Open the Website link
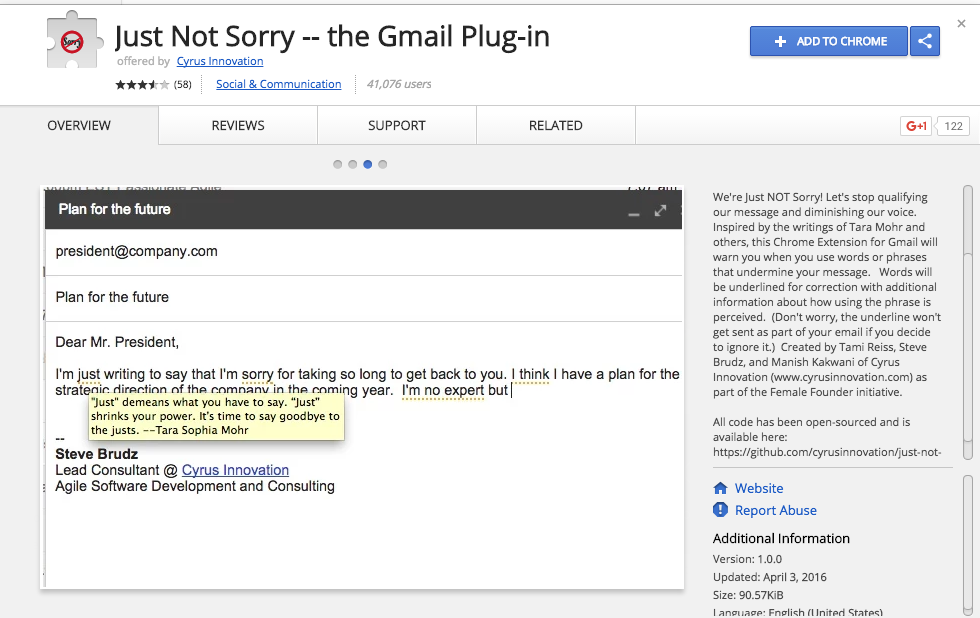Image resolution: width=980 pixels, height=618 pixels. click(759, 489)
